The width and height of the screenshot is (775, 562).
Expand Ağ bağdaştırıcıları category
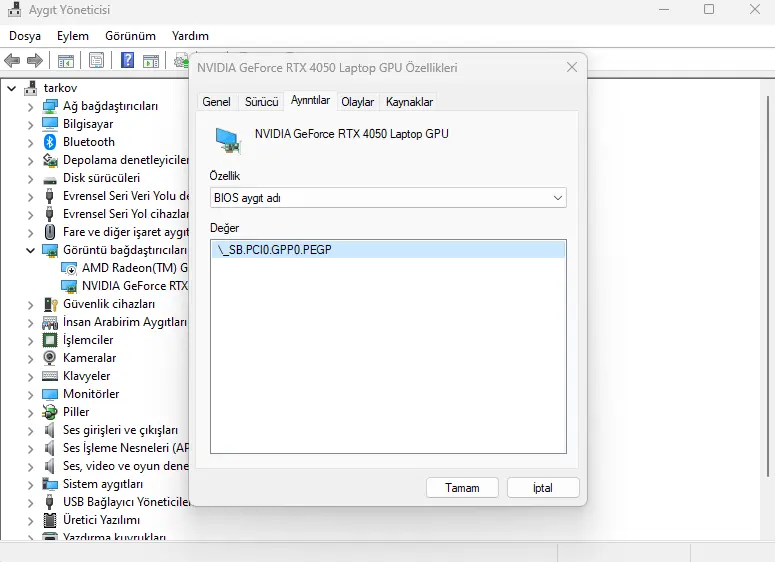[31, 107]
